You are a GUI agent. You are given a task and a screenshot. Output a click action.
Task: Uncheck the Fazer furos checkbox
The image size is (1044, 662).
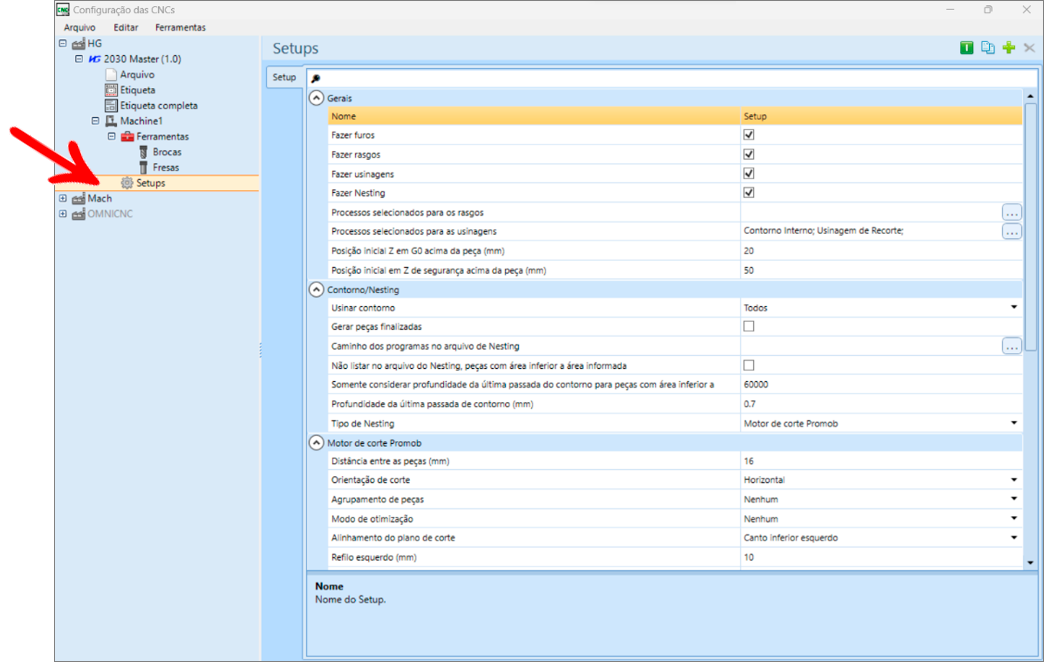(x=749, y=135)
